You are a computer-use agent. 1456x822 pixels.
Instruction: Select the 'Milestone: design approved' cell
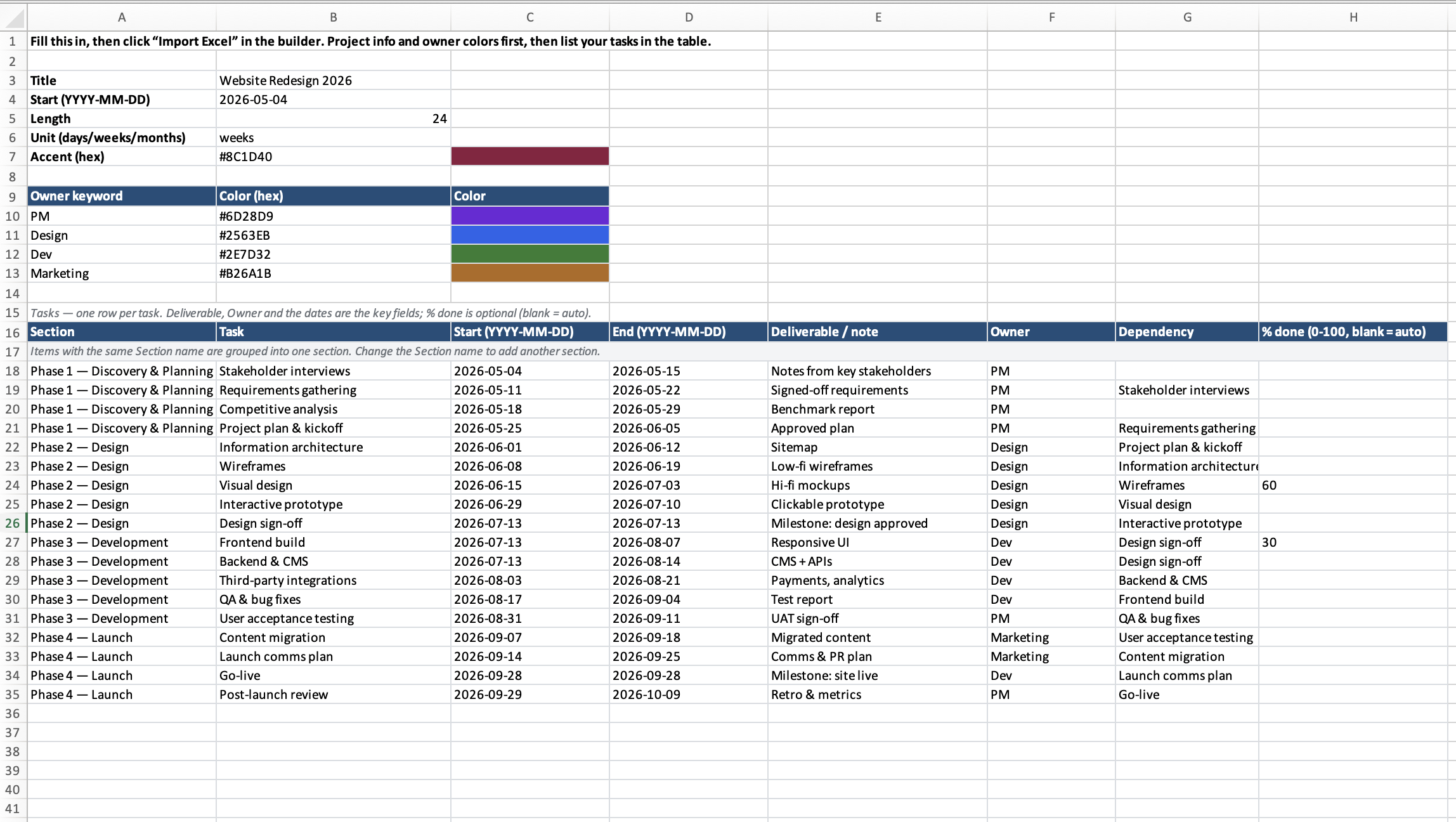pyautogui.click(x=878, y=523)
